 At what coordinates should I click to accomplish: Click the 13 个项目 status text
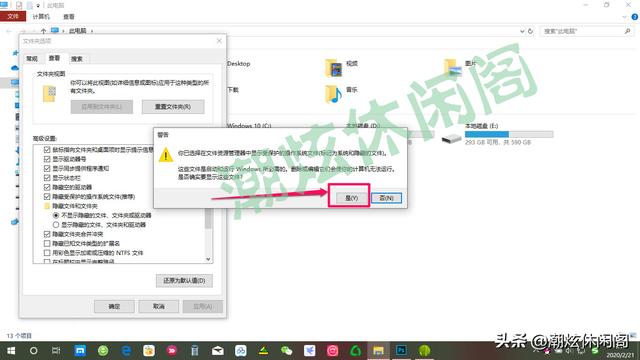(x=19, y=336)
